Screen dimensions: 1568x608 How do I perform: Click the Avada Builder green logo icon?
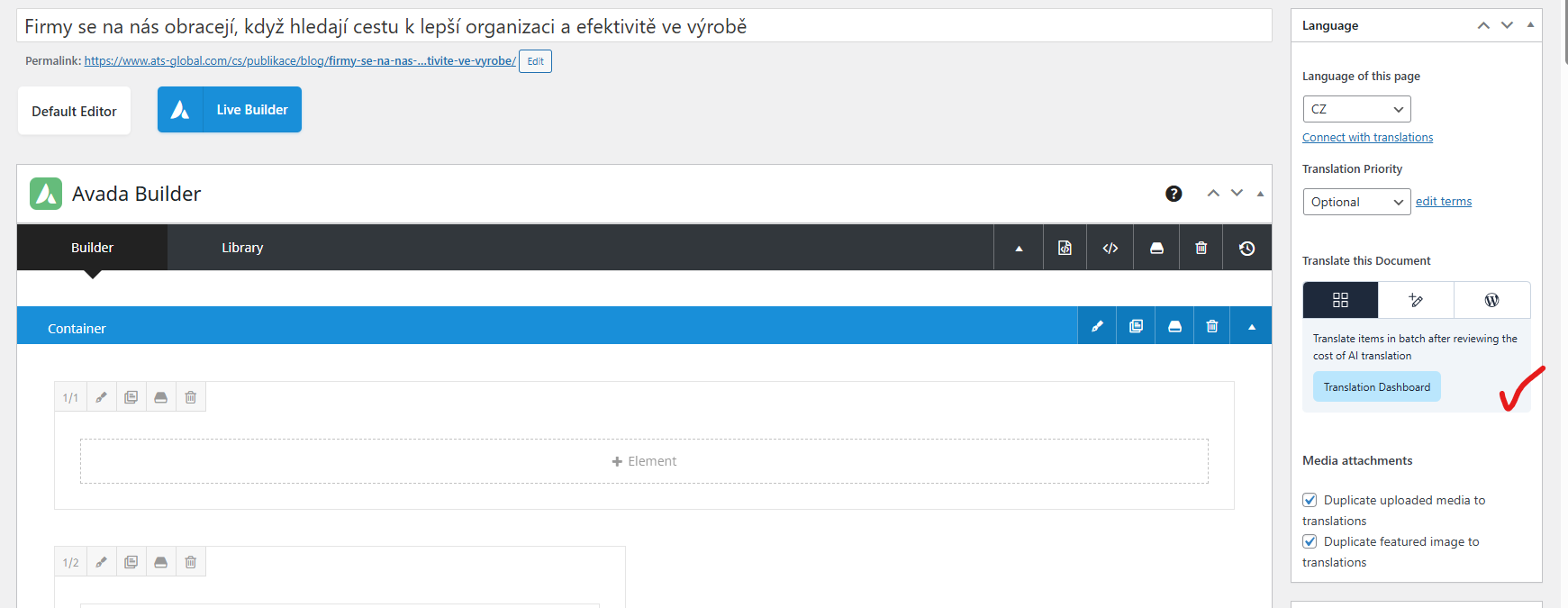(46, 194)
